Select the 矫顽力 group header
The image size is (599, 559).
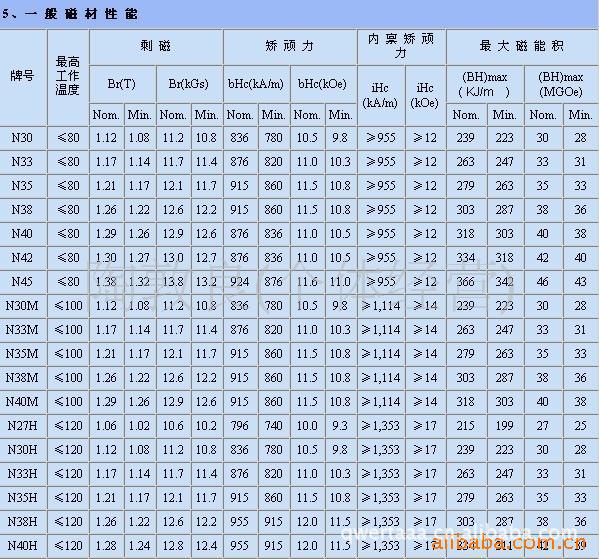click(x=290, y=47)
